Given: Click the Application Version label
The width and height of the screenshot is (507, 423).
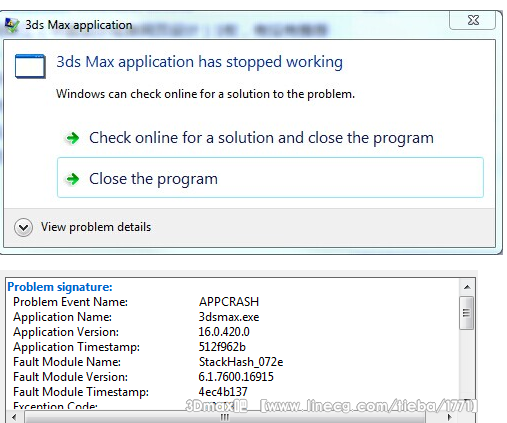Looking at the screenshot, I should click(66, 332).
